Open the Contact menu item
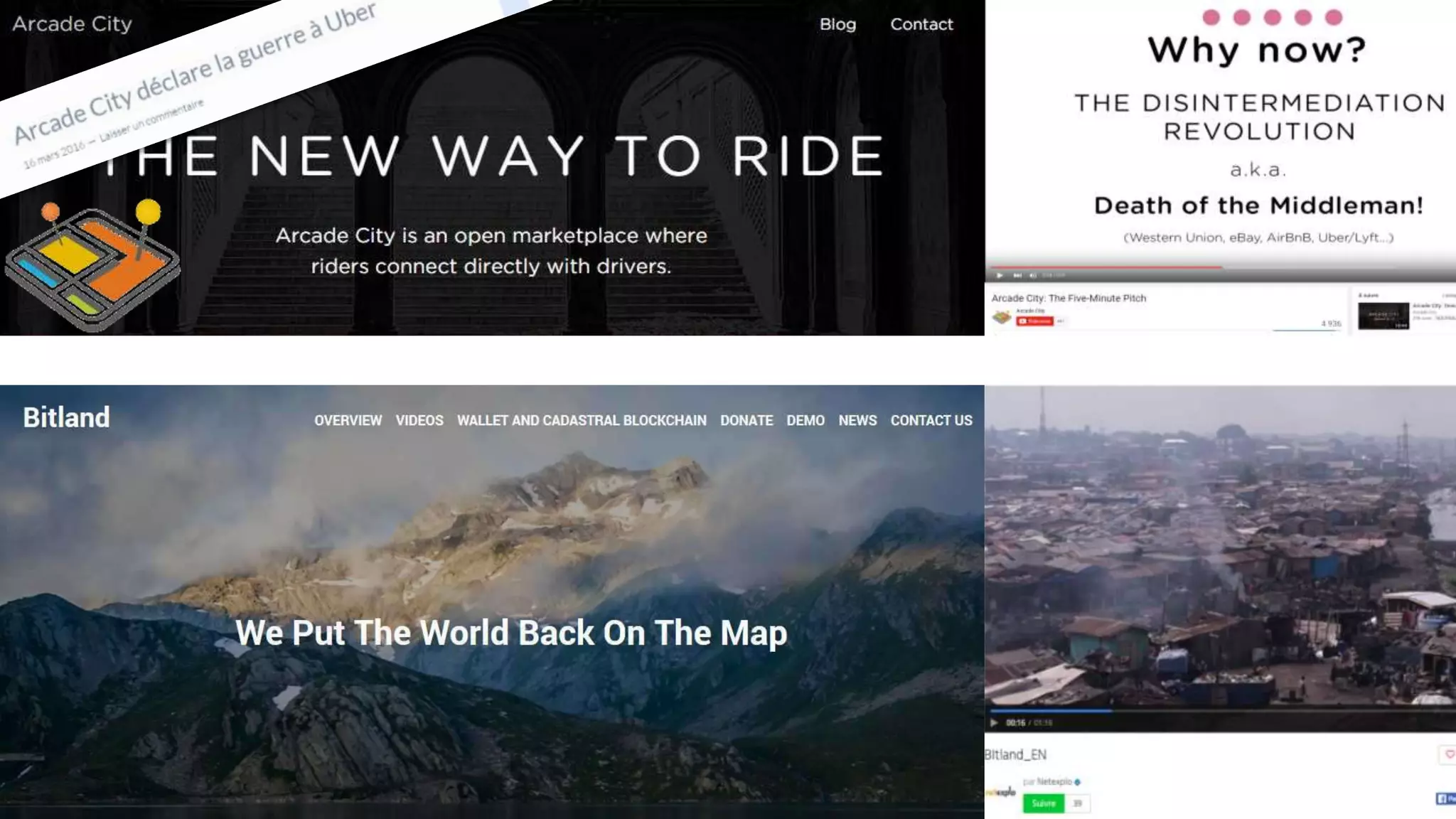Image resolution: width=1456 pixels, height=819 pixels. pyautogui.click(x=921, y=24)
